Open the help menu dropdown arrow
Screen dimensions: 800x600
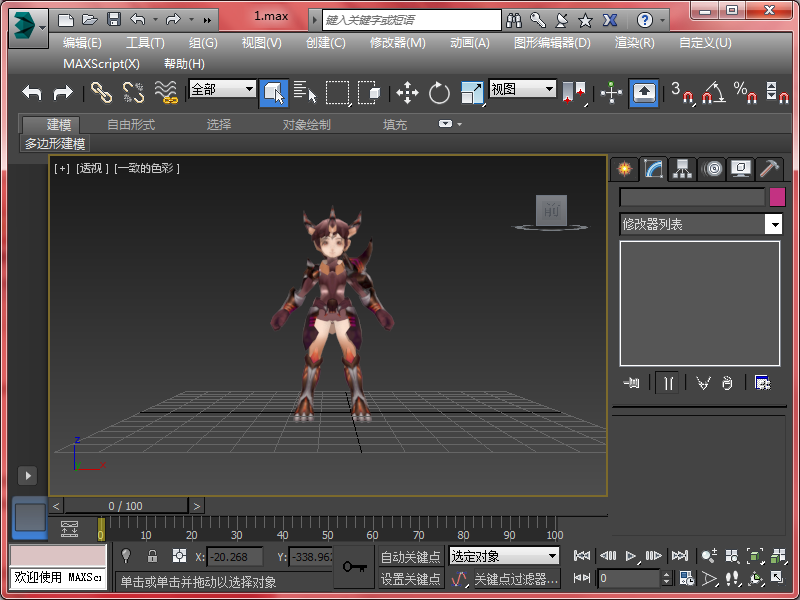click(x=662, y=20)
